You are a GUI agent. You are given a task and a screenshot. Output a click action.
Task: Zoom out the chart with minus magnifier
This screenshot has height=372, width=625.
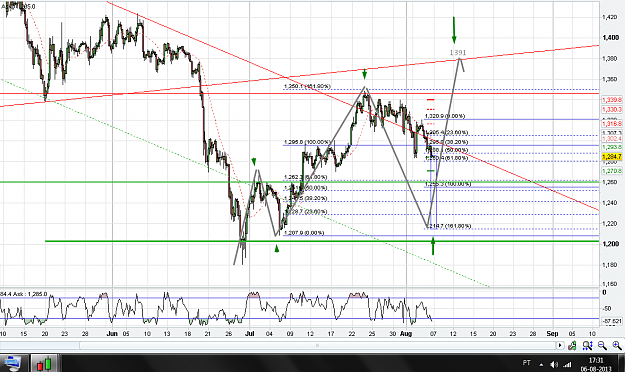pos(602,345)
